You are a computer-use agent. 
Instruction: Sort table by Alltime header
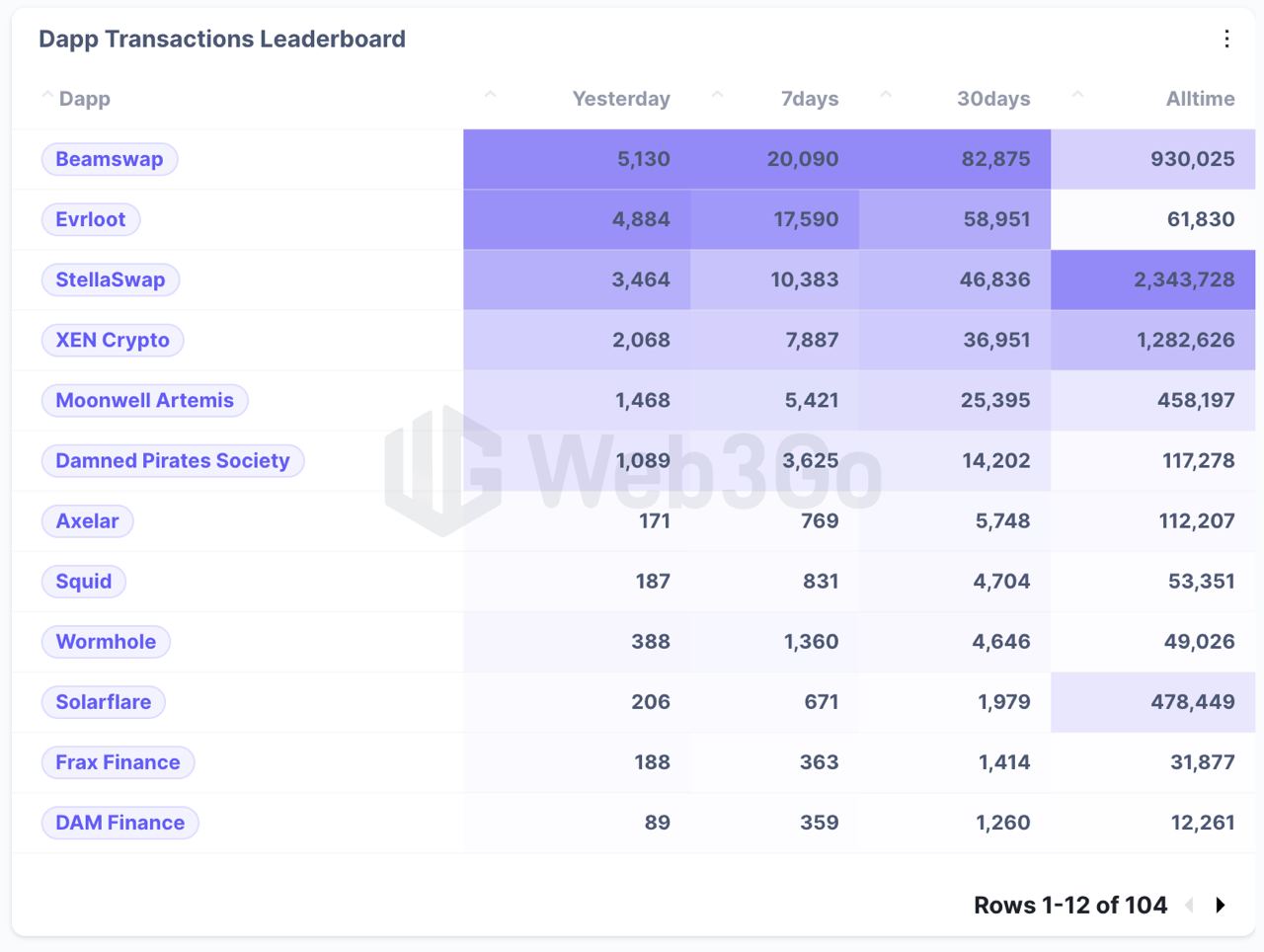click(x=1200, y=99)
